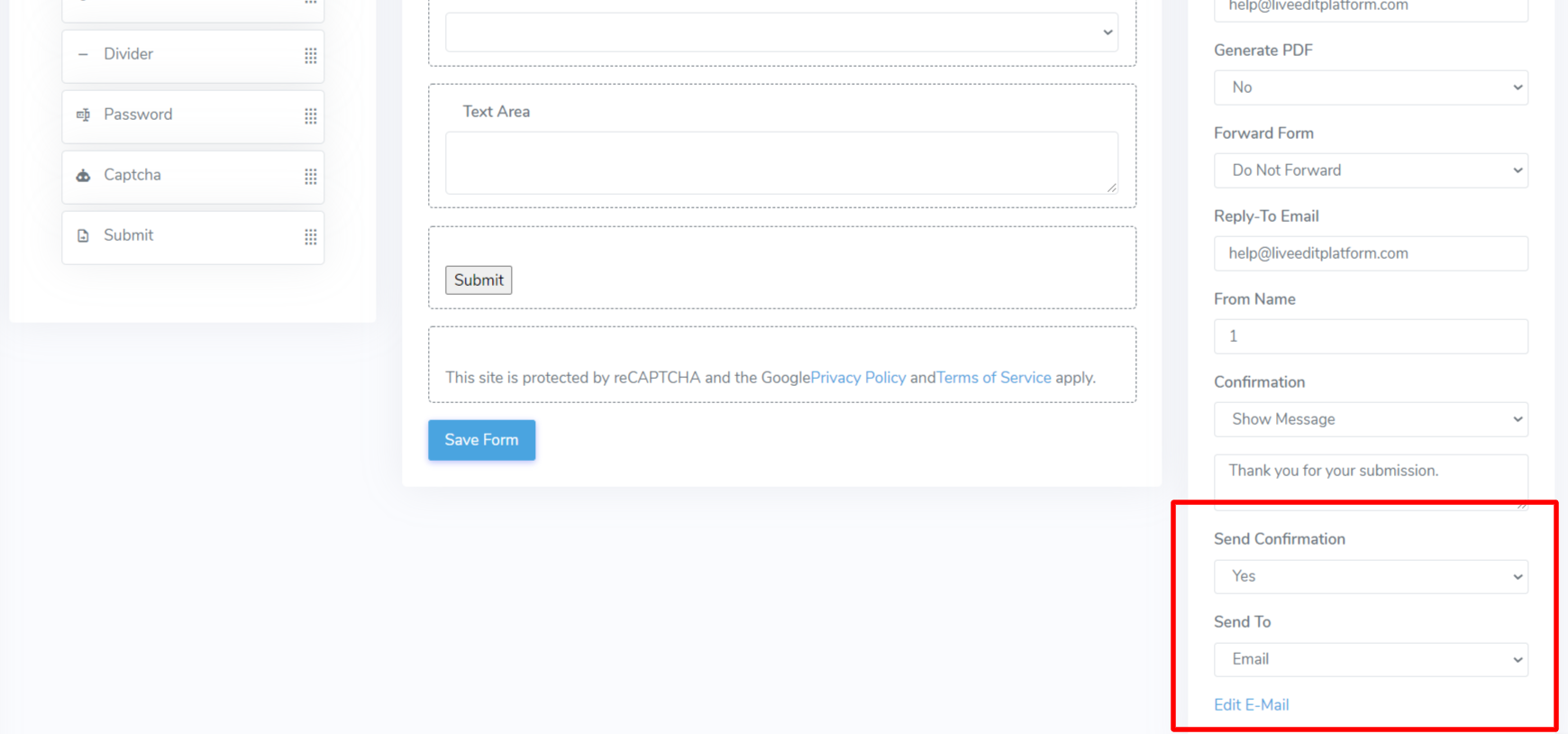Screen dimensions: 1568x734
Task: Click the drag handle beside Password
Action: [x=310, y=116]
